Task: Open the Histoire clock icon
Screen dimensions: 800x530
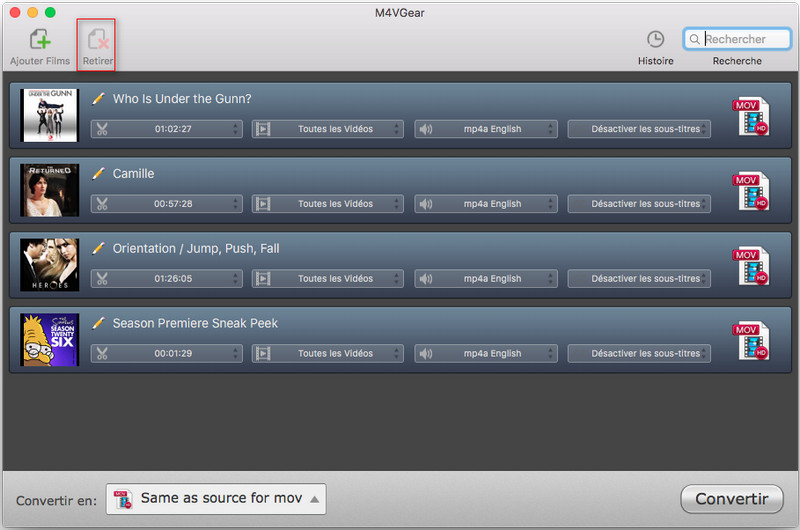Action: tap(655, 39)
